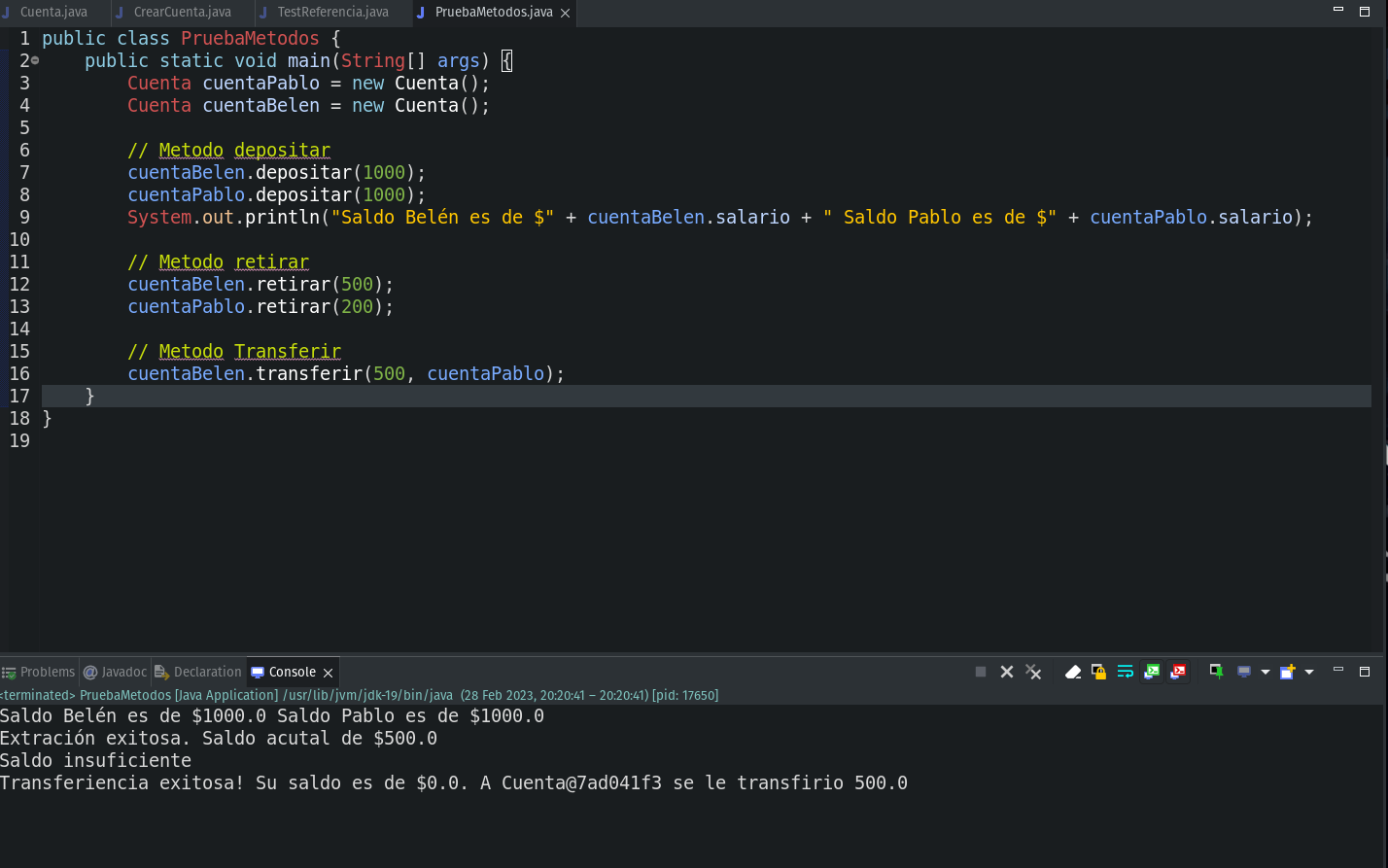The width and height of the screenshot is (1388, 868).
Task: Click the class name PruebaMetodos in code
Action: [250, 39]
